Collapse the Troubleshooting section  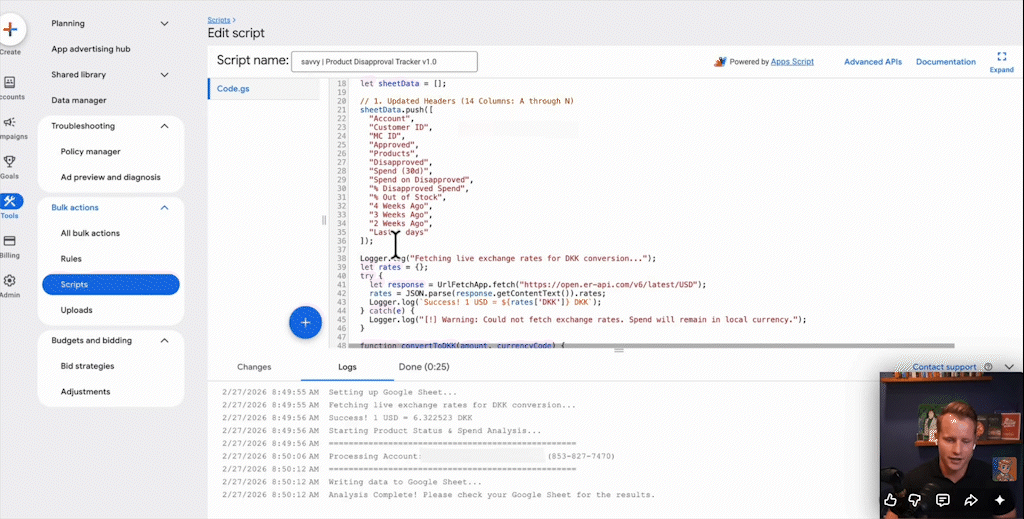[x=165, y=126]
